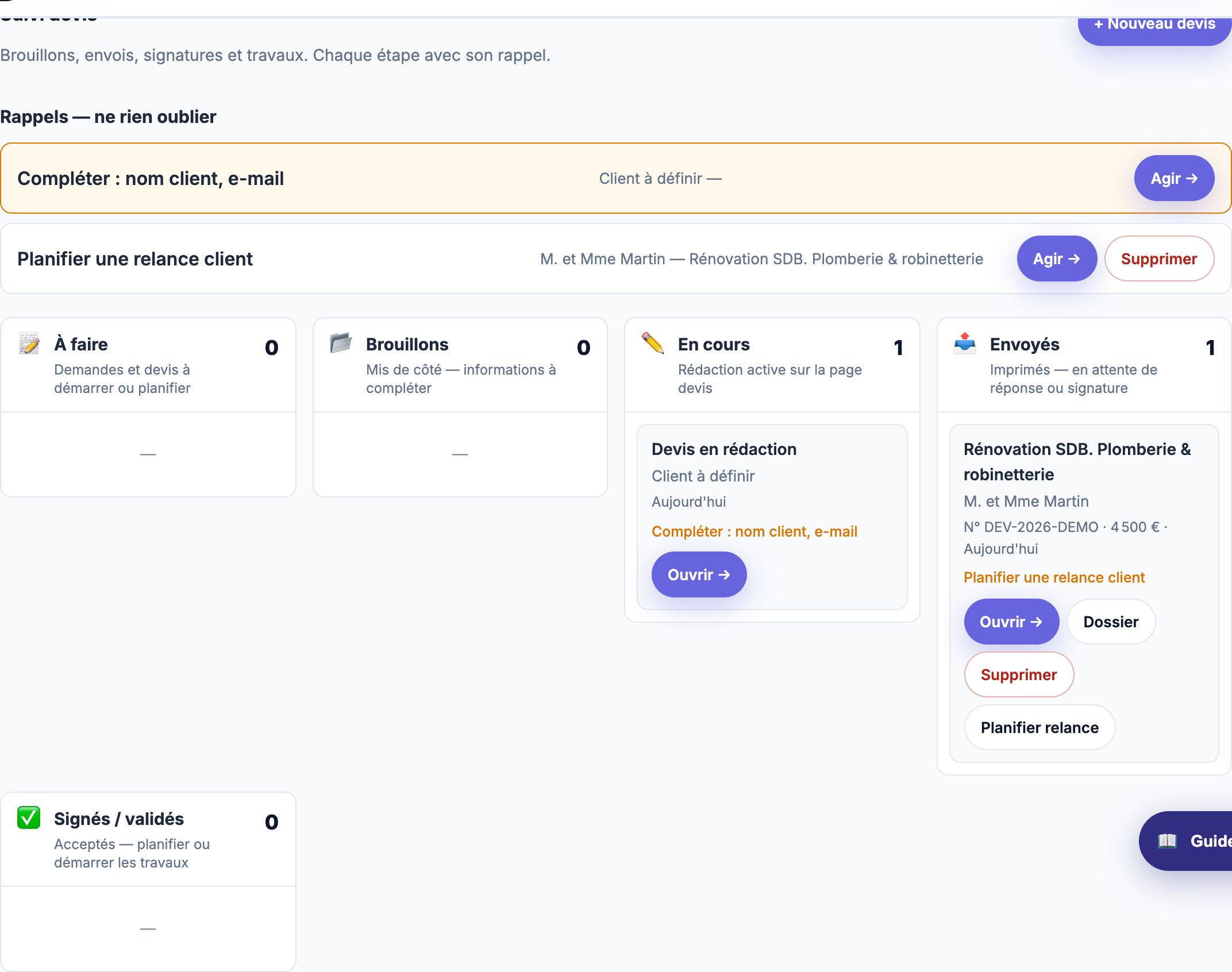The image size is (1232, 972).
Task: Open the Rénovation SDB quote
Action: pos(1011,622)
